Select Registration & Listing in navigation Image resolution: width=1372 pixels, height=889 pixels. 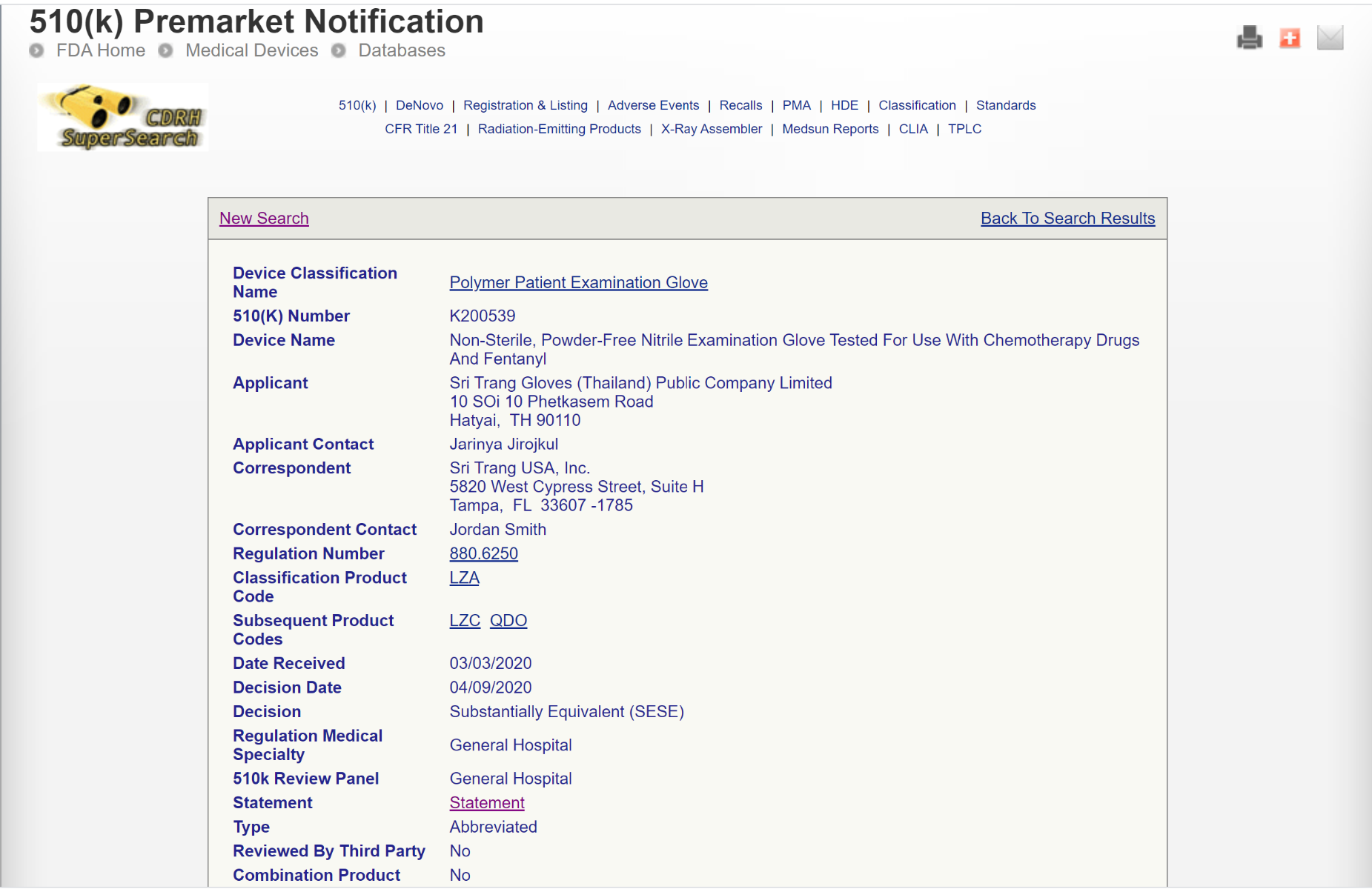[x=525, y=105]
